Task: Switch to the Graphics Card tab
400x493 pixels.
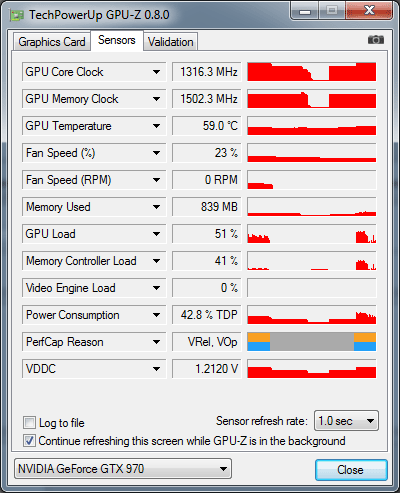Action: point(52,42)
